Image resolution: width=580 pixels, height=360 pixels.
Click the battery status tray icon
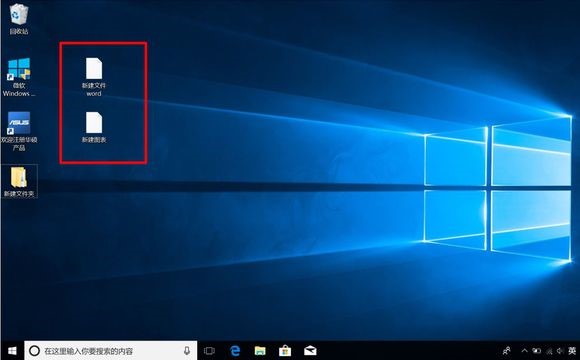pyautogui.click(x=536, y=350)
